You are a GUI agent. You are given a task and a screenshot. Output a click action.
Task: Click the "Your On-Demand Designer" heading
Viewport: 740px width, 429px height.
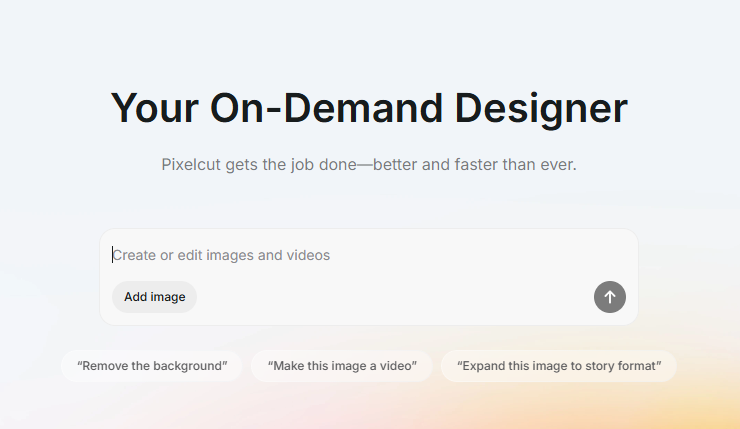tap(369, 108)
